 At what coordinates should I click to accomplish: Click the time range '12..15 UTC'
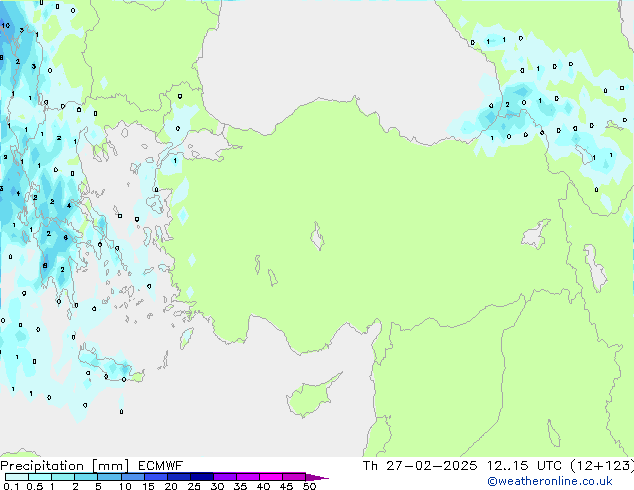click(524, 465)
